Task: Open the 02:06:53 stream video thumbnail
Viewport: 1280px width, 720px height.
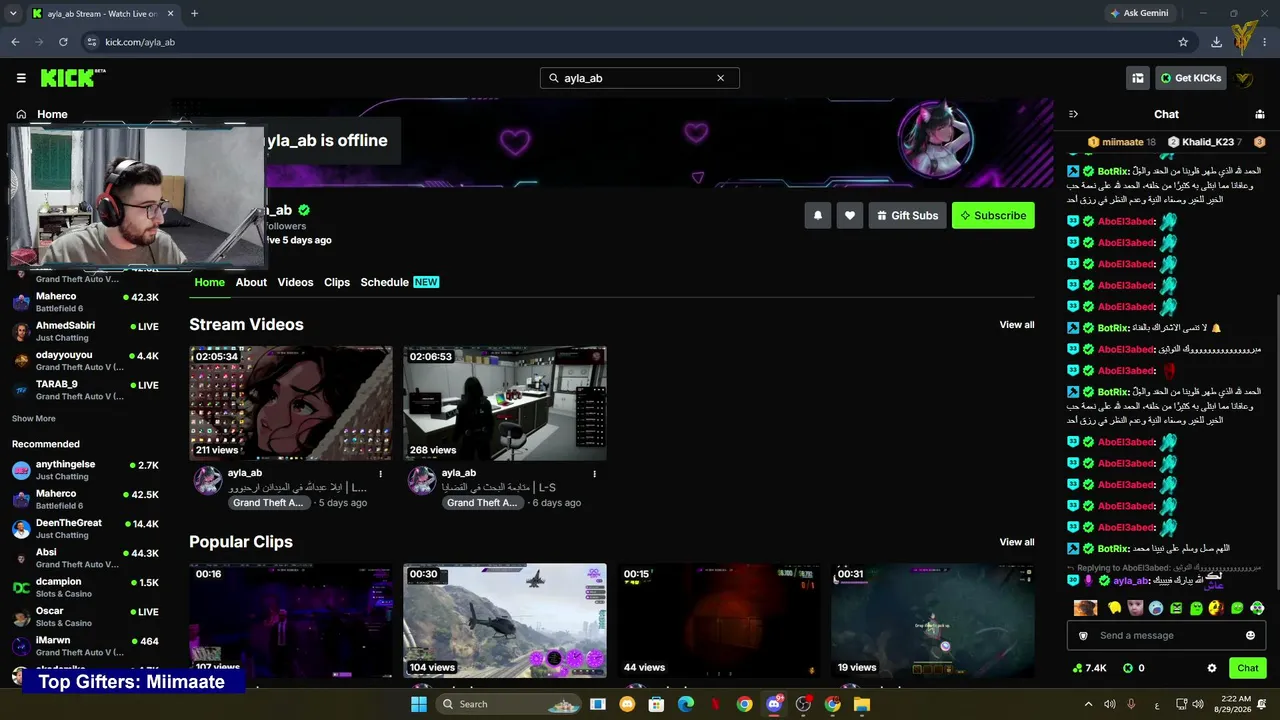Action: point(505,403)
